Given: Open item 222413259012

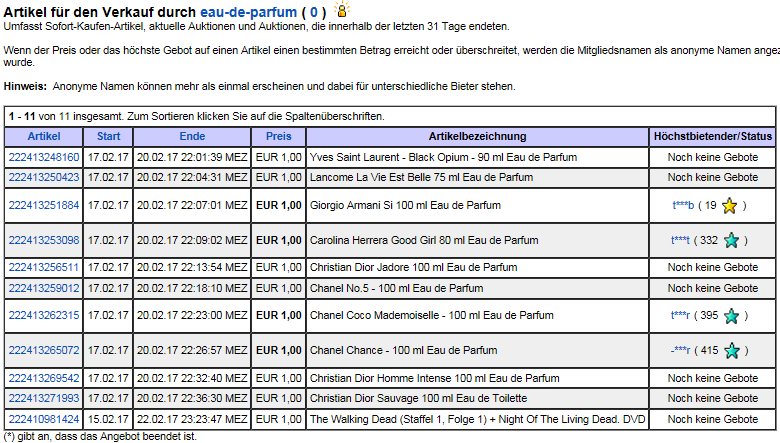Looking at the screenshot, I should point(44,288).
